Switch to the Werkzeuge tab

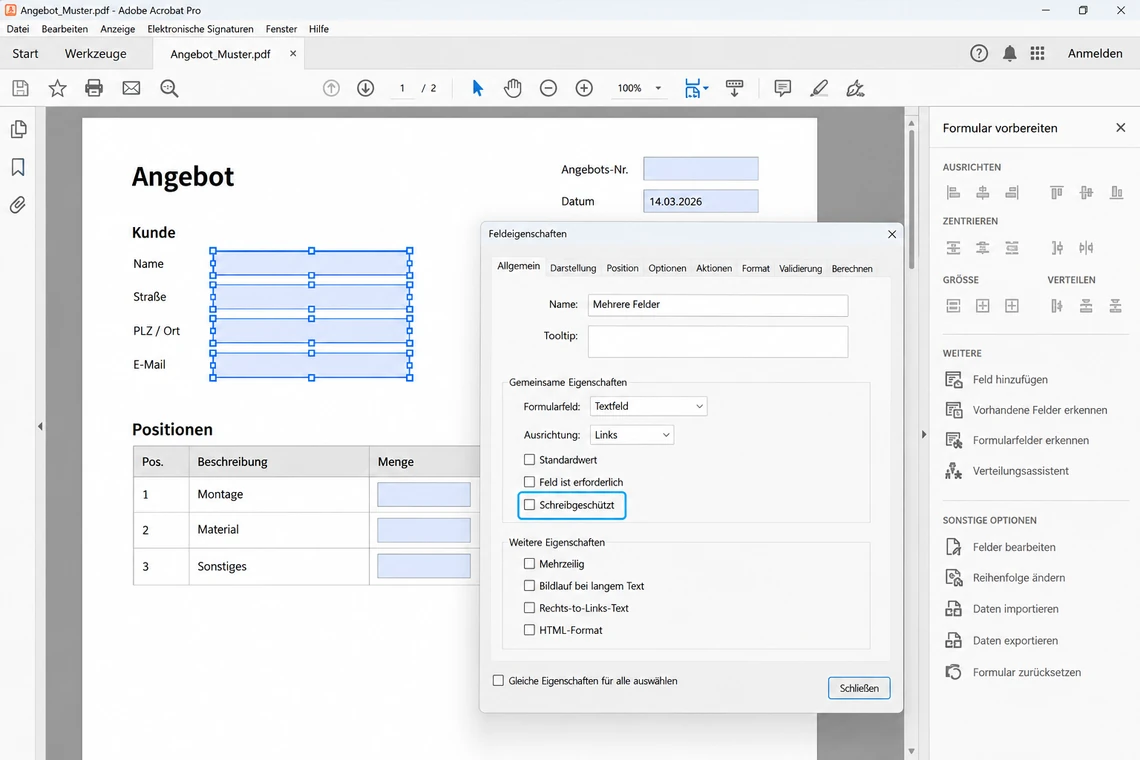click(x=95, y=54)
